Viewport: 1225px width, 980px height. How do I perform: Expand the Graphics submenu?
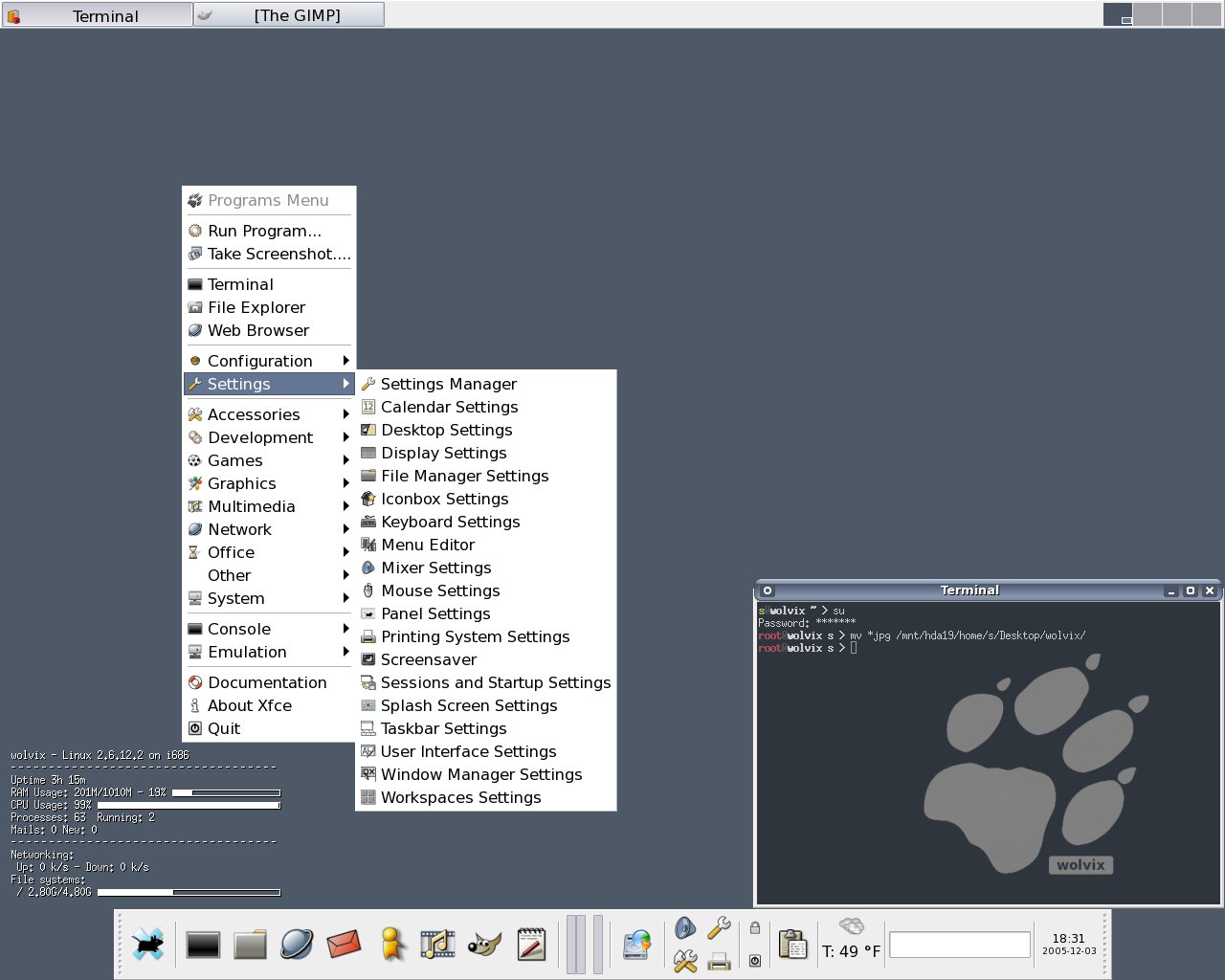[269, 483]
